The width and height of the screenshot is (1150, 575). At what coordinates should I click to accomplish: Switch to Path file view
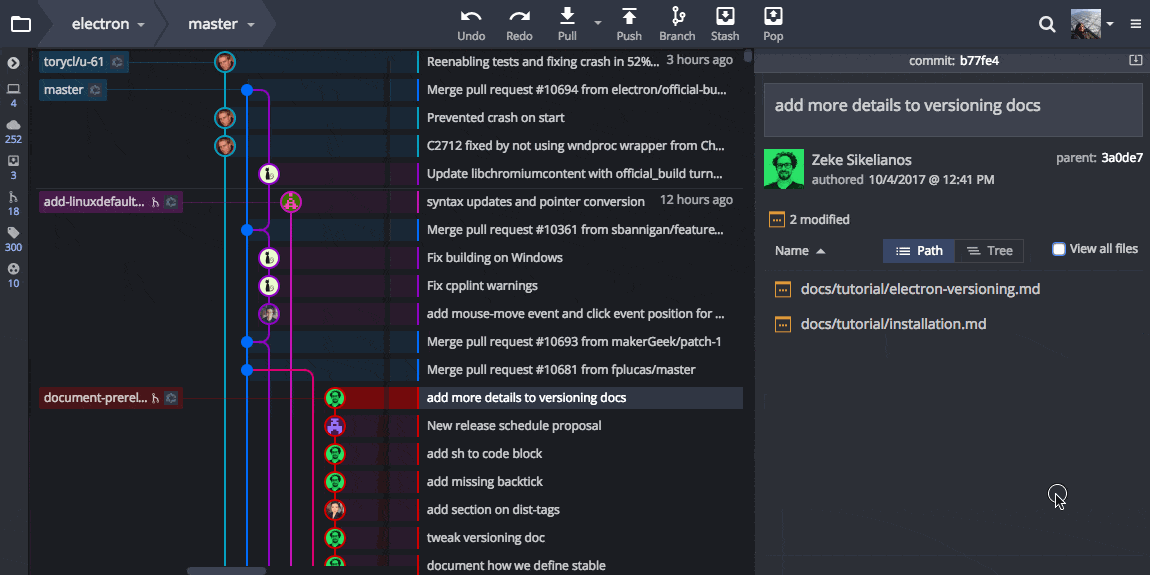click(919, 251)
